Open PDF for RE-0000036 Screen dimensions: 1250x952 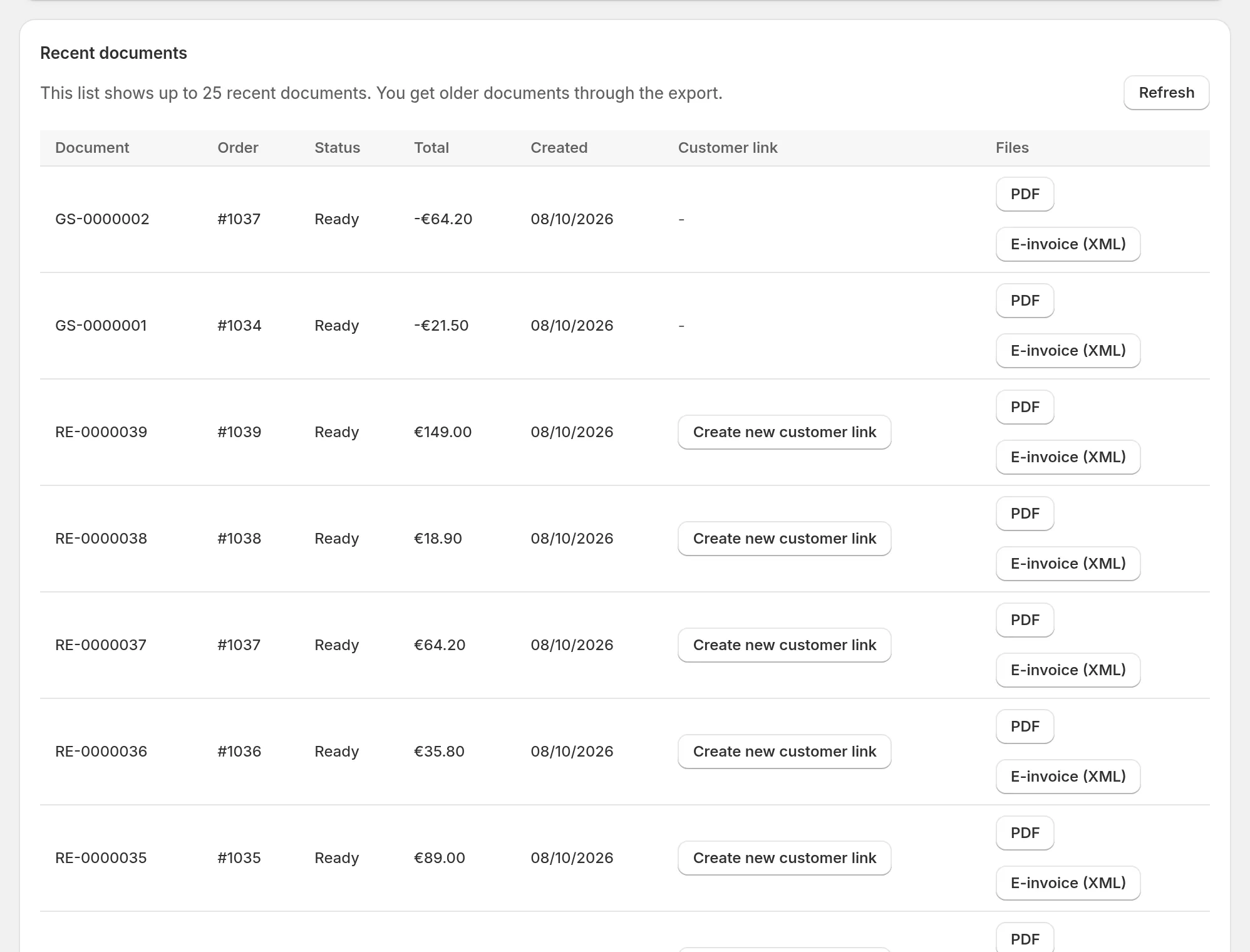(x=1025, y=727)
